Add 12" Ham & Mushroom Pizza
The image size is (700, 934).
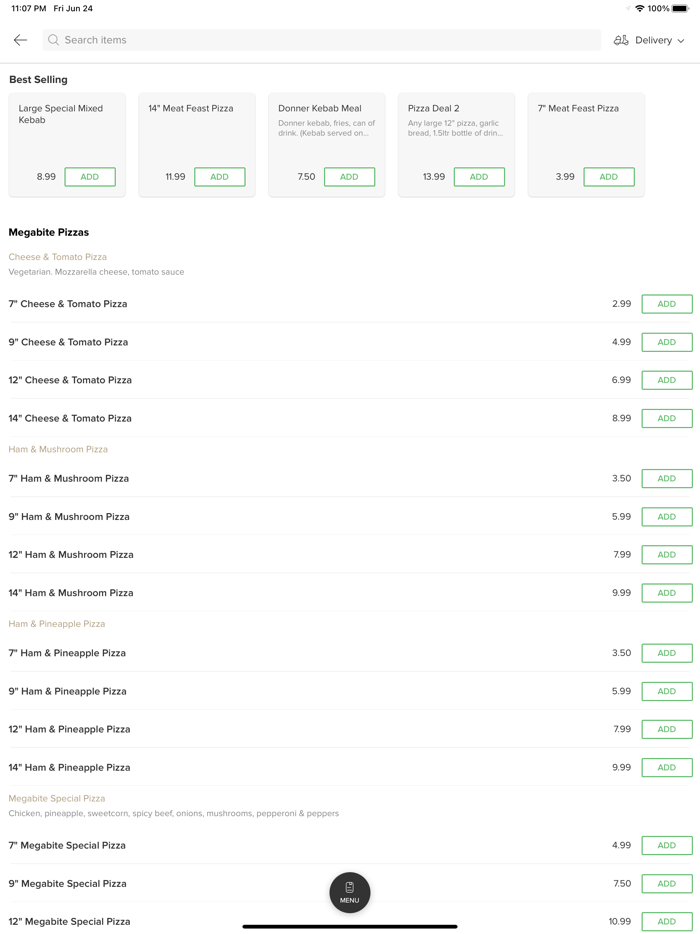[x=667, y=555]
